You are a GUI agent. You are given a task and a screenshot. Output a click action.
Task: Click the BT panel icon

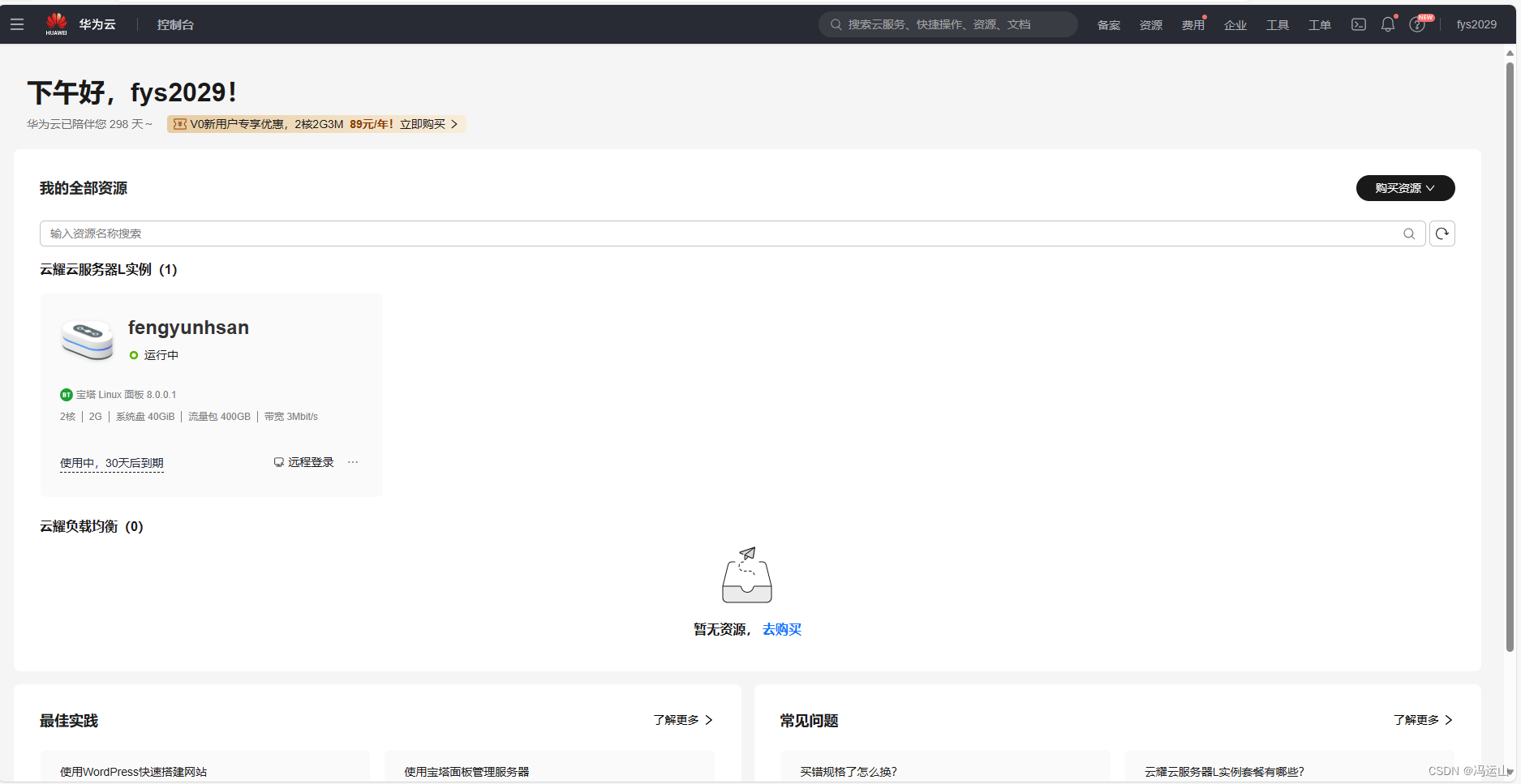(x=67, y=395)
